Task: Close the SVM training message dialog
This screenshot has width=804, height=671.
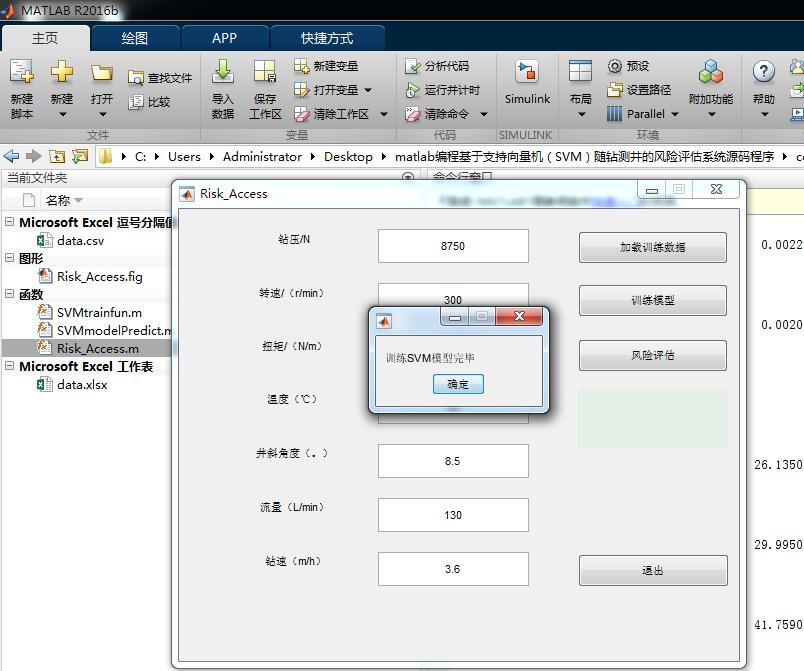Action: (519, 316)
